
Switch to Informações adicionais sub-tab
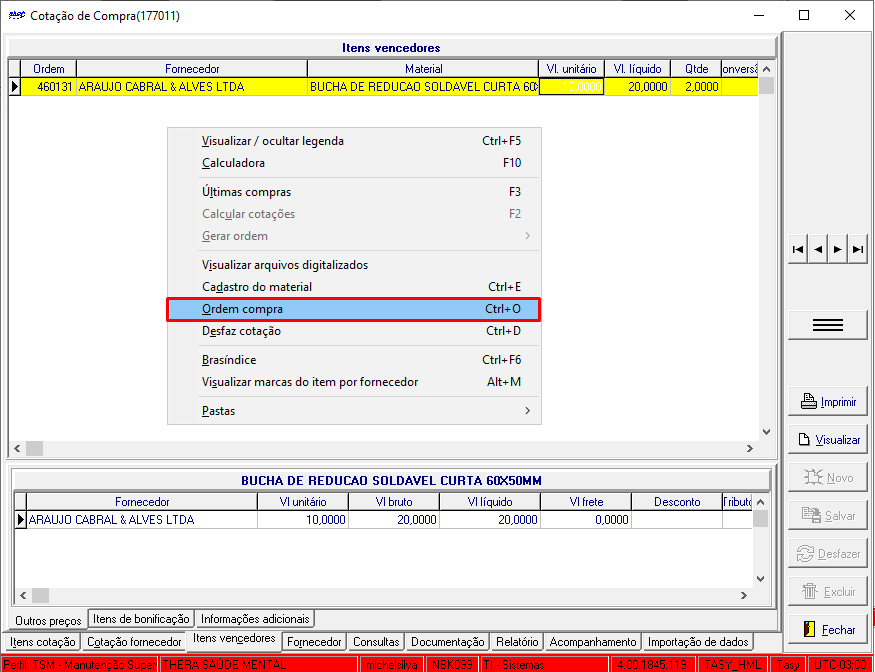click(x=255, y=619)
